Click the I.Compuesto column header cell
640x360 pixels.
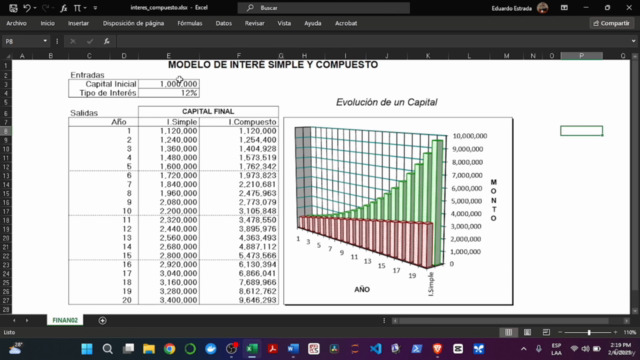239,122
